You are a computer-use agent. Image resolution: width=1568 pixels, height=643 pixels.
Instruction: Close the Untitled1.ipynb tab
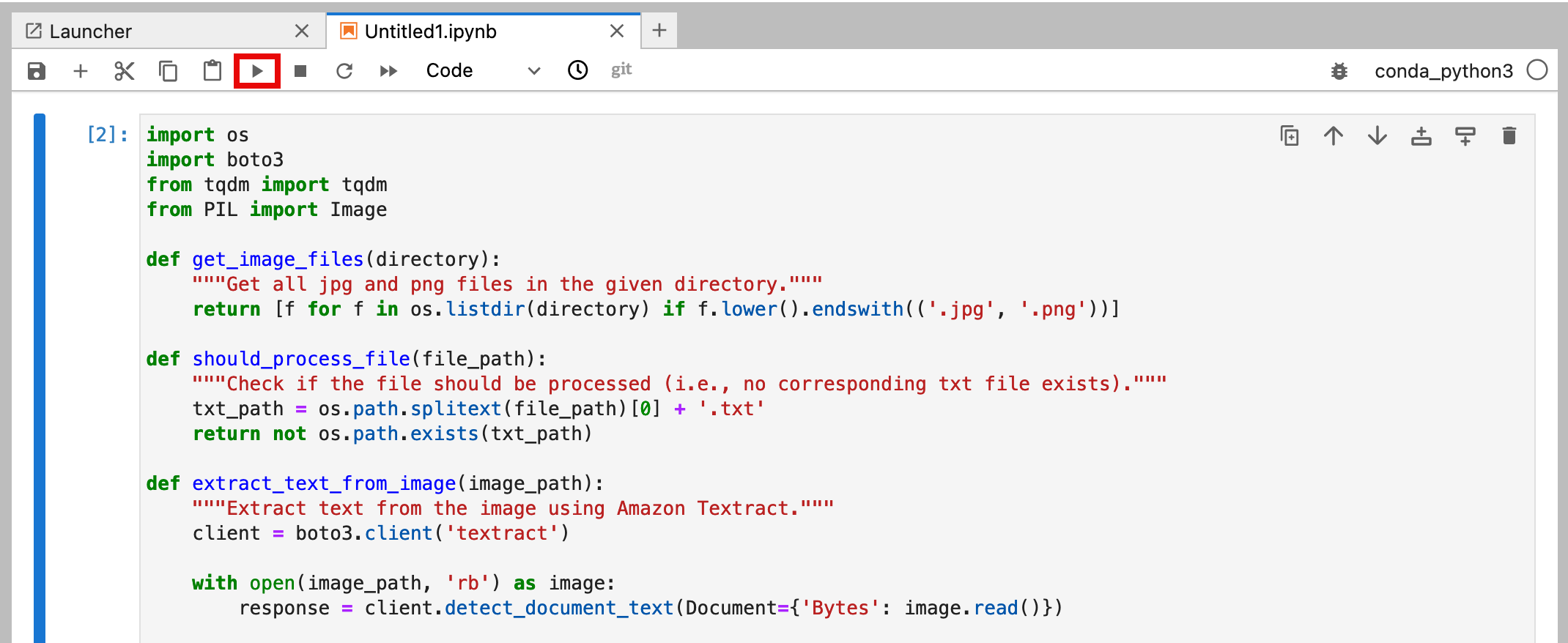617,31
